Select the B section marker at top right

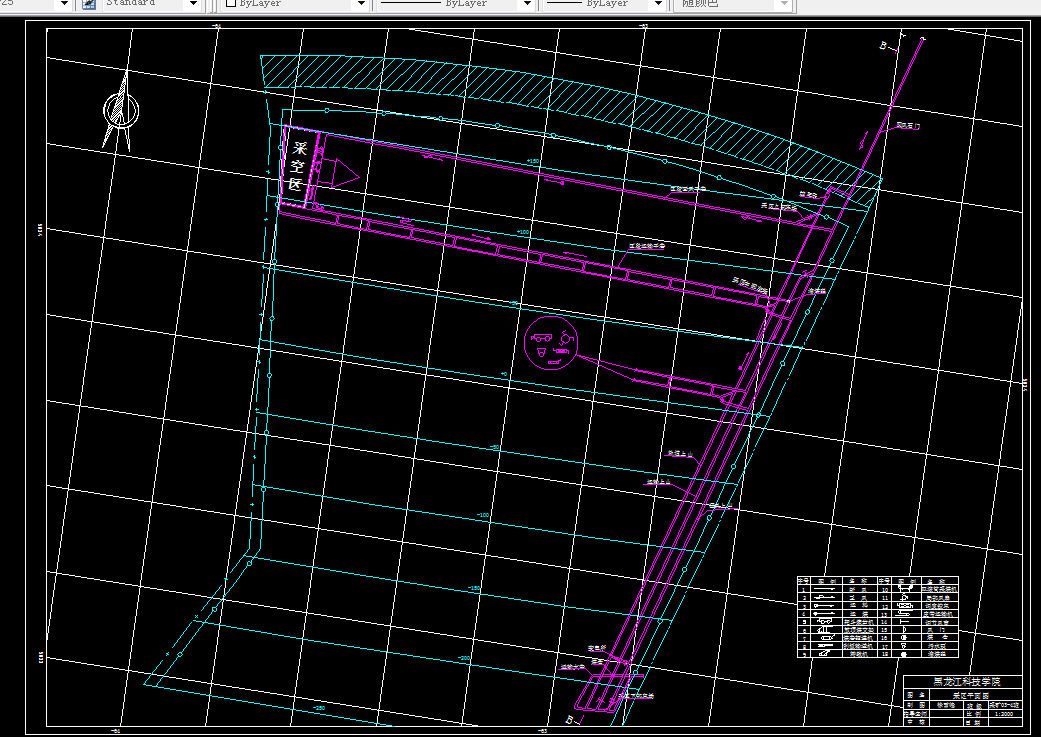point(884,46)
